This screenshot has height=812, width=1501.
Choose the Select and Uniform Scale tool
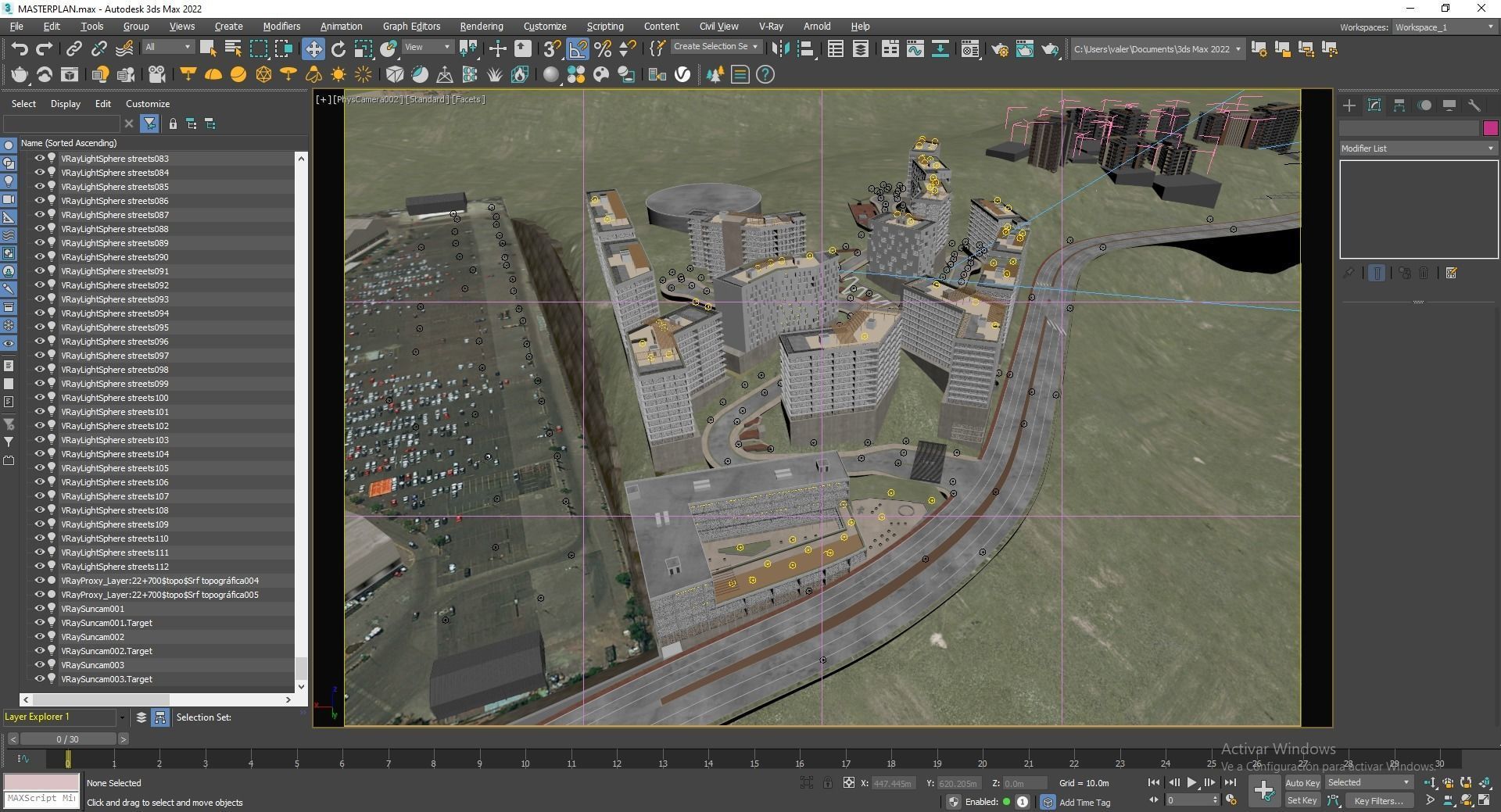(x=363, y=49)
